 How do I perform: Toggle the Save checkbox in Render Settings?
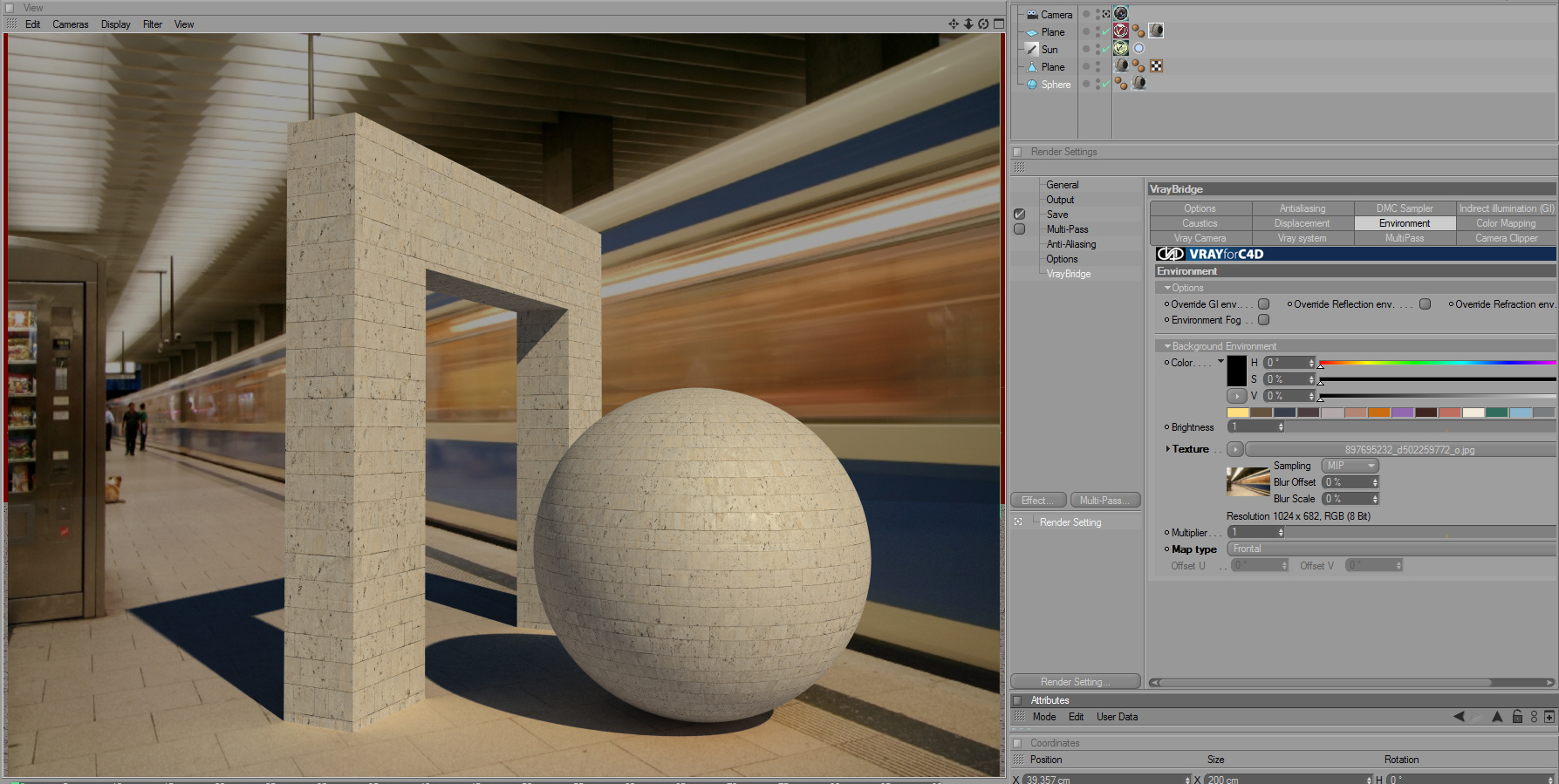click(x=1019, y=215)
